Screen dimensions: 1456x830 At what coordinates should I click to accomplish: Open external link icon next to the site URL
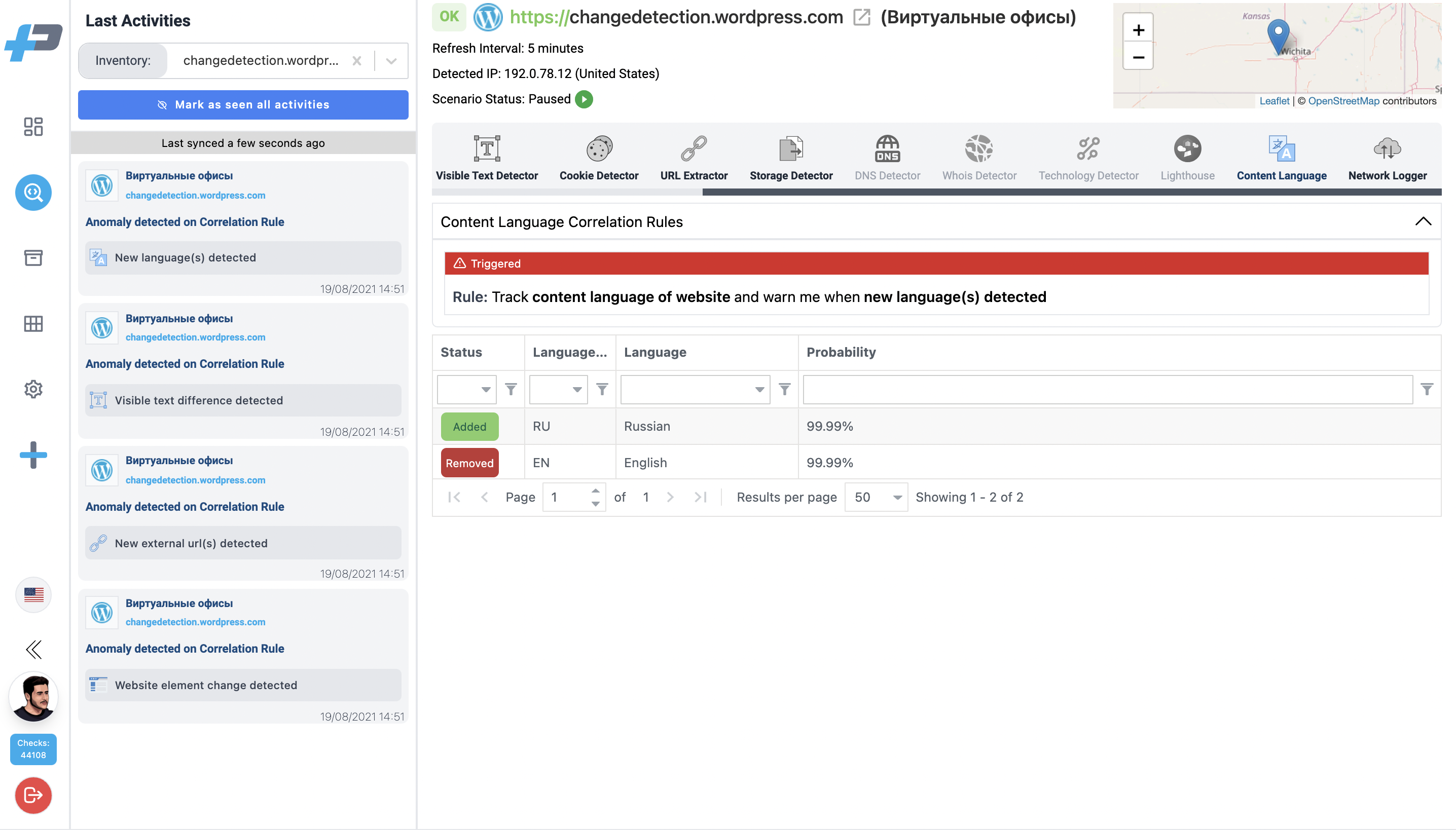(861, 17)
